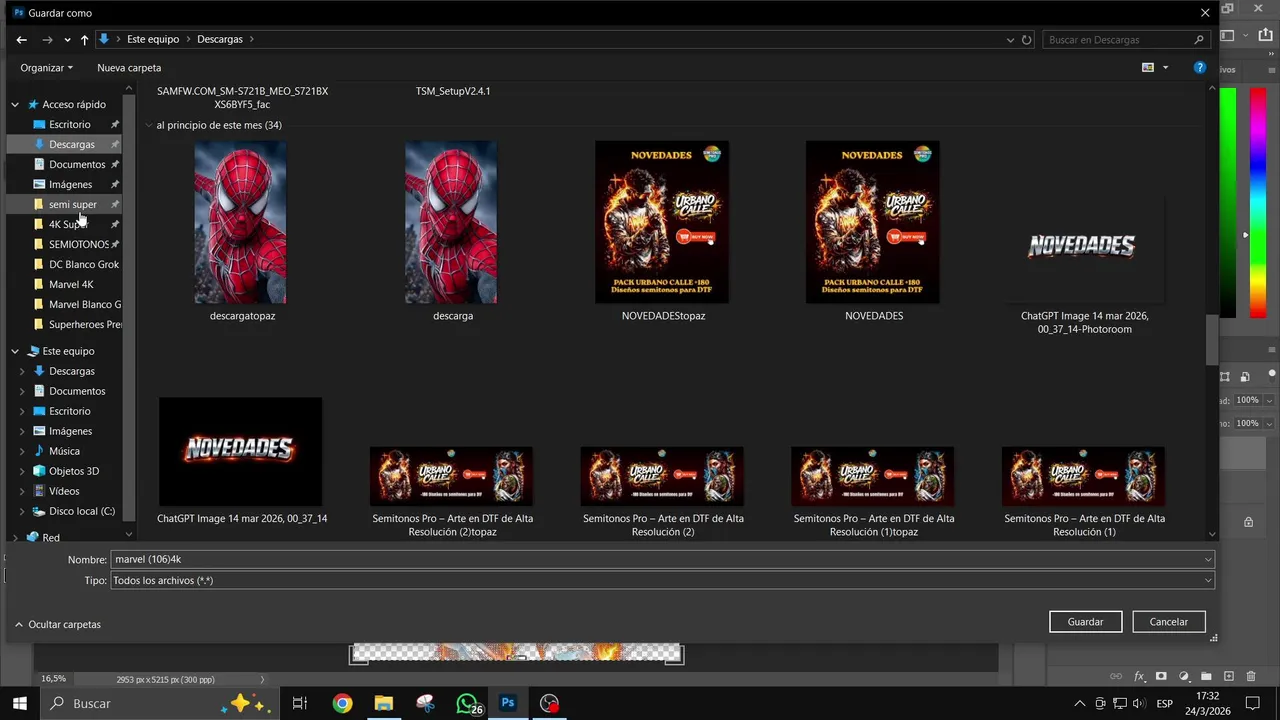Open Task View on taskbar
Viewport: 1280px width, 720px height.
[x=299, y=703]
